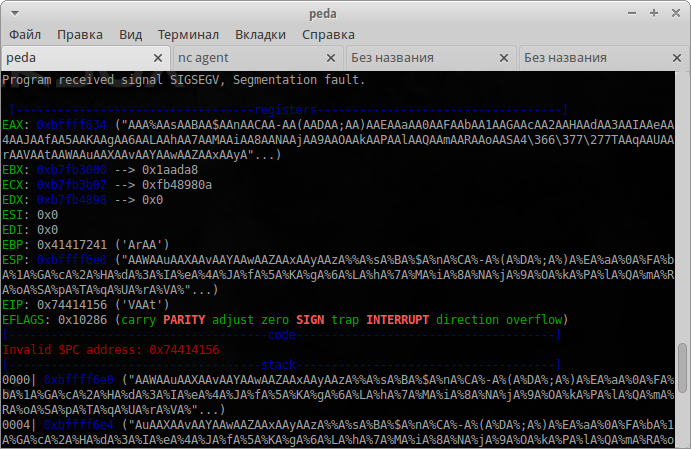Close the peda tab
Image resolution: width=691 pixels, height=449 pixels.
point(158,58)
